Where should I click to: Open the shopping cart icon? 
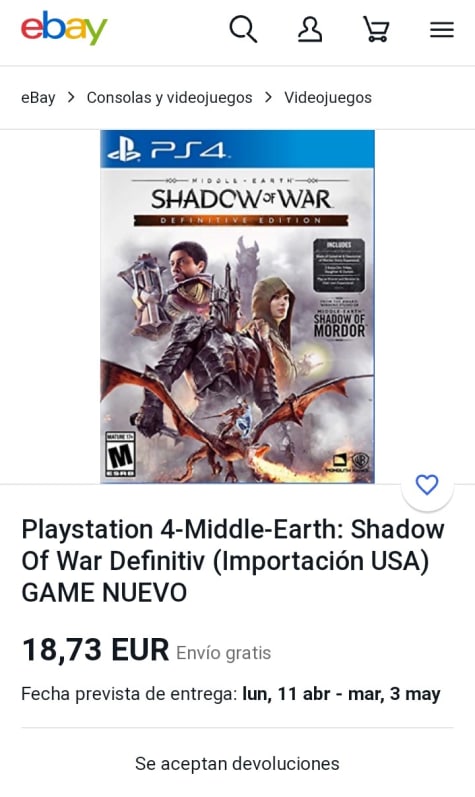coord(376,29)
